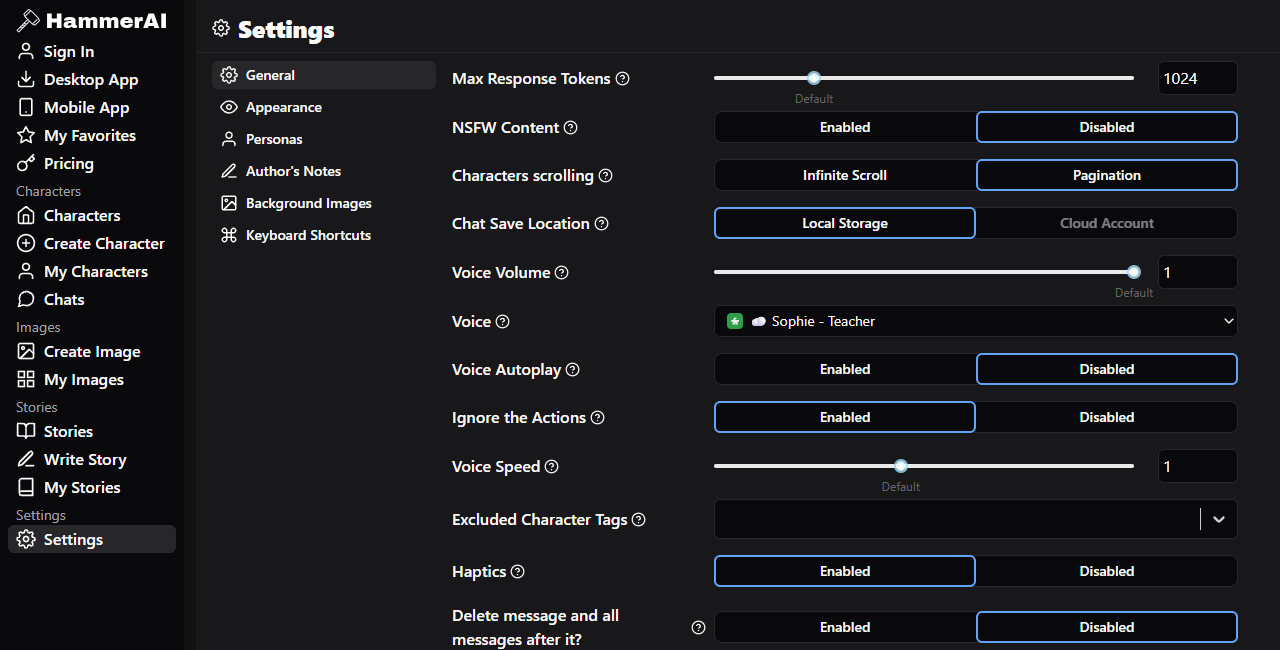Open the Desktop App download page
This screenshot has height=650, width=1280.
pos(92,79)
